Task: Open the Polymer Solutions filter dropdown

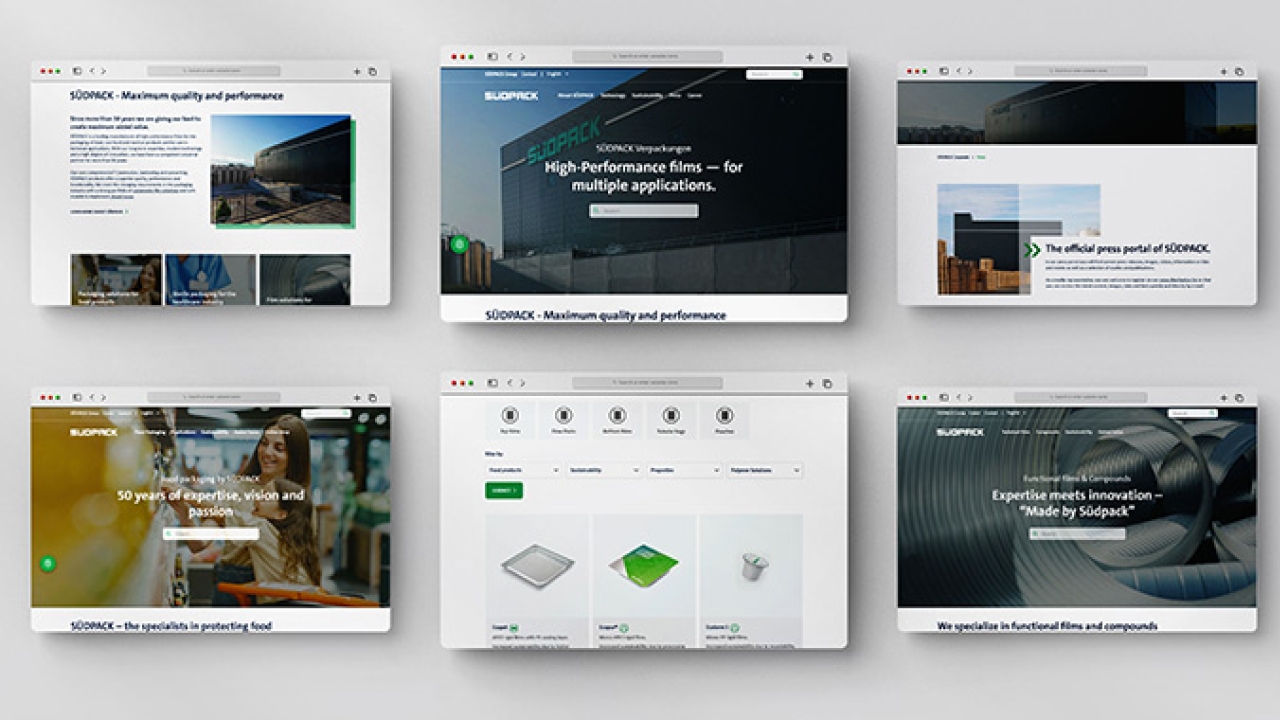Action: click(x=765, y=469)
